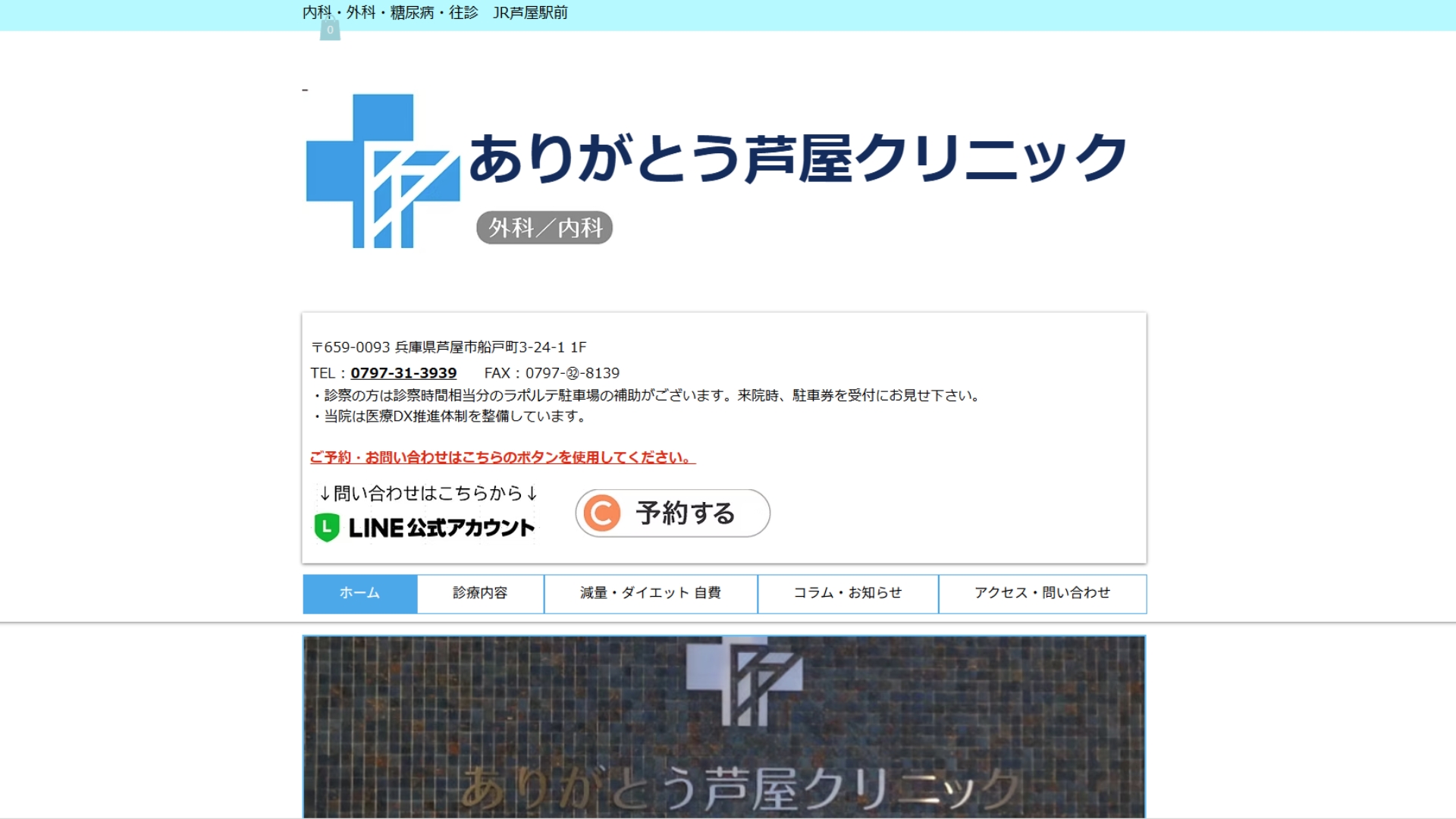The width and height of the screenshot is (1456, 819).
Task: Open the コラム・お知らせ menu item
Action: point(847,593)
